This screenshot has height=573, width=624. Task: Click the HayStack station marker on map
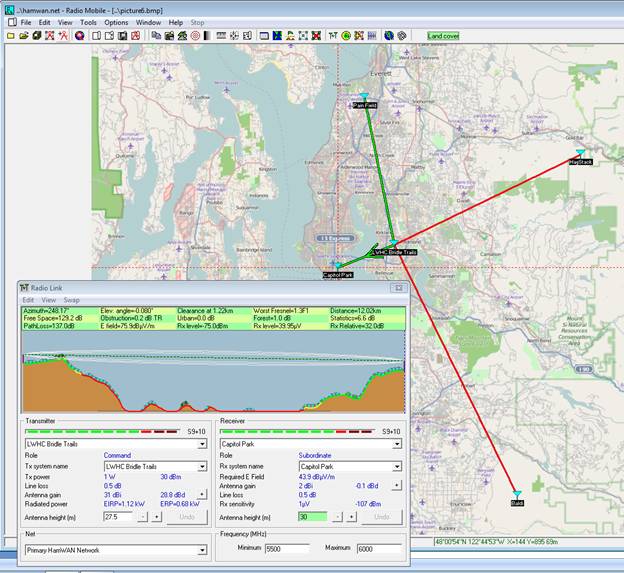click(x=580, y=154)
